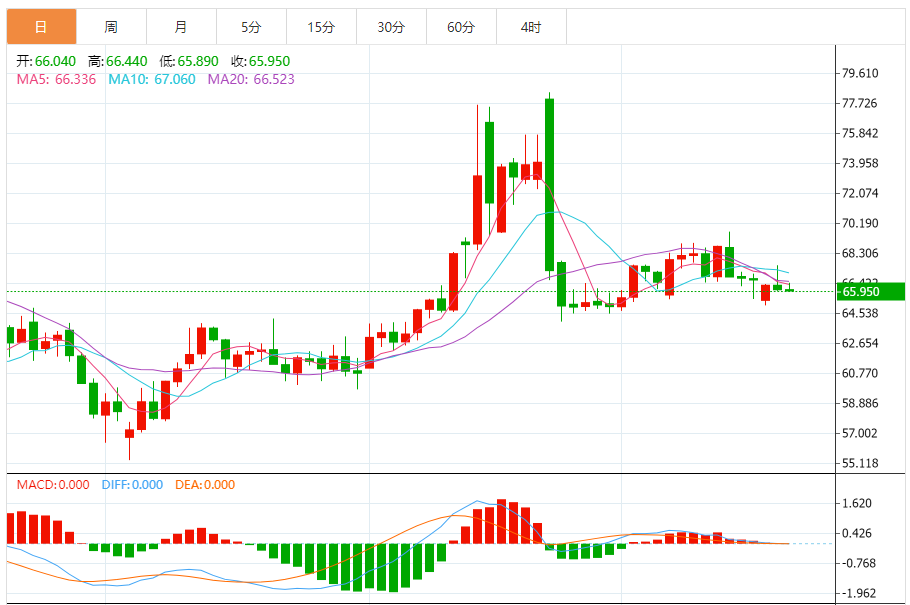Open the 30分 interval tab

(x=391, y=27)
